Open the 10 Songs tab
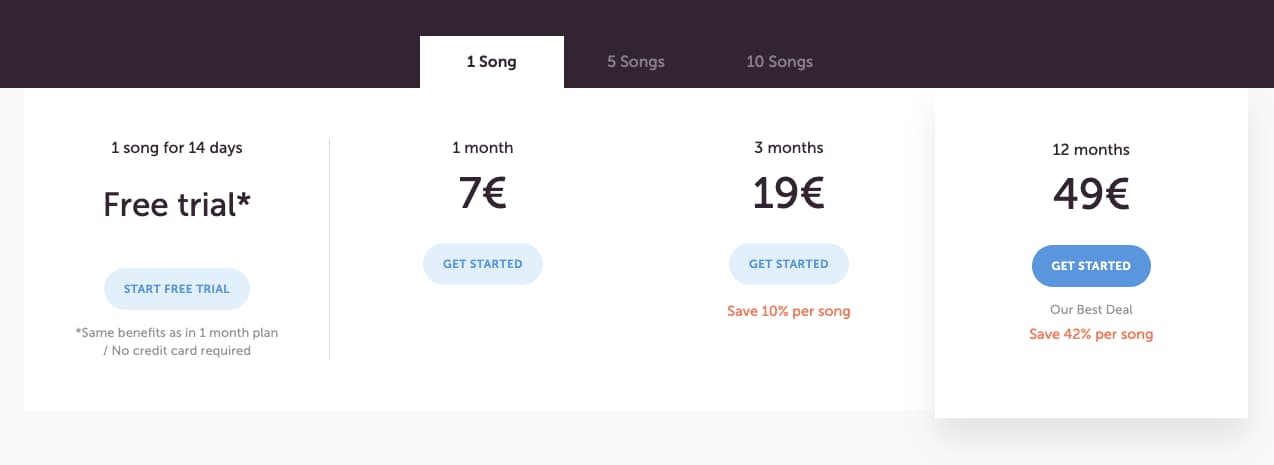This screenshot has height=465, width=1274. pyautogui.click(x=780, y=62)
